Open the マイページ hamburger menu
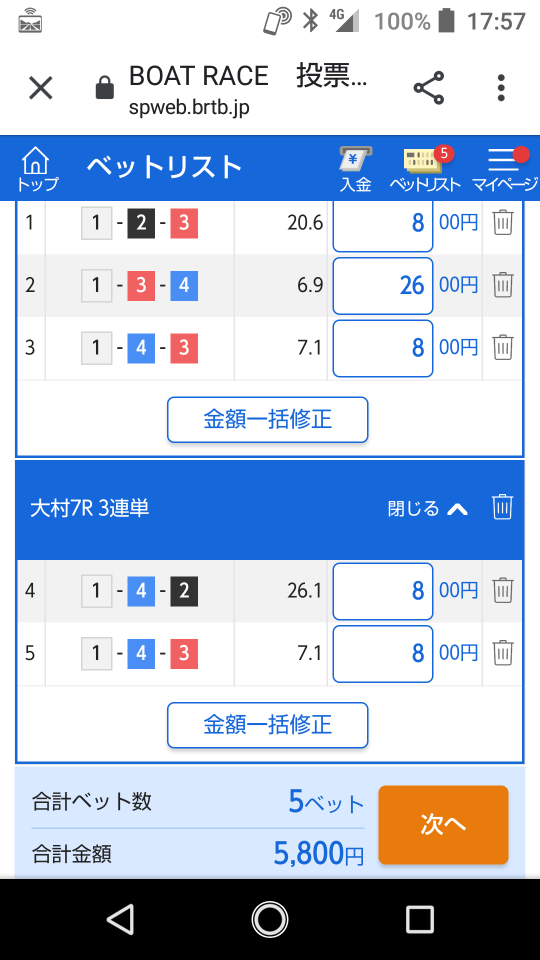Image resolution: width=540 pixels, height=960 pixels. (x=504, y=169)
